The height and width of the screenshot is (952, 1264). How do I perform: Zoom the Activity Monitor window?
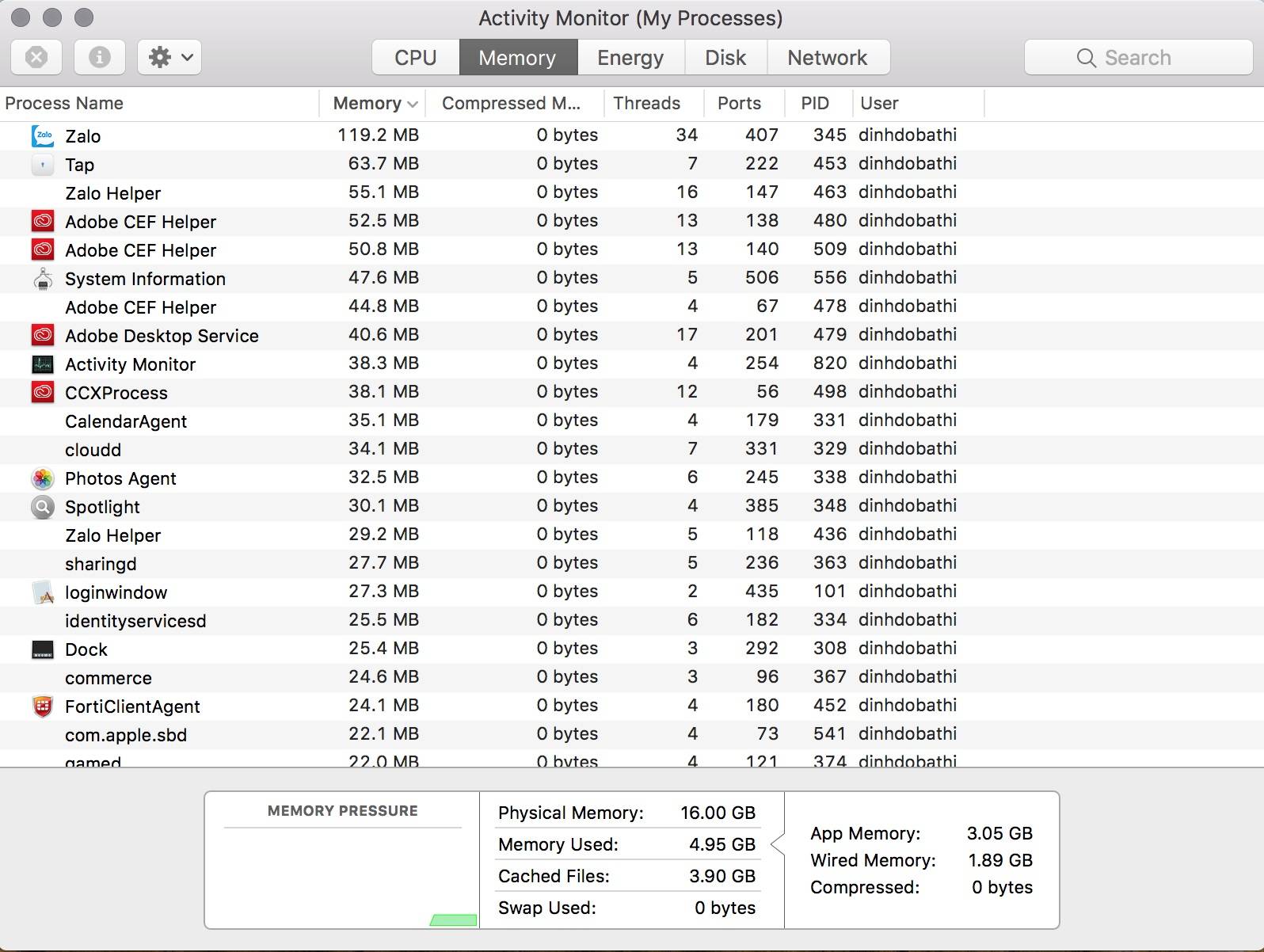[83, 17]
